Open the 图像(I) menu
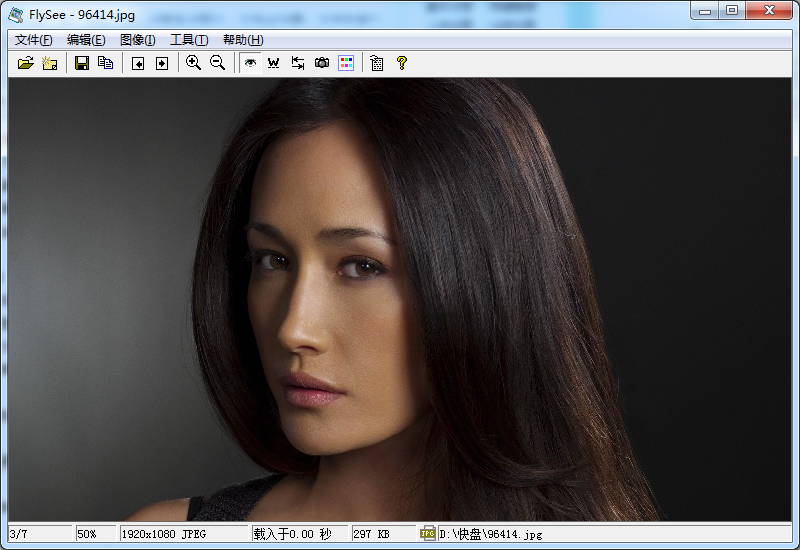Screen dimensions: 800x550 138,40
